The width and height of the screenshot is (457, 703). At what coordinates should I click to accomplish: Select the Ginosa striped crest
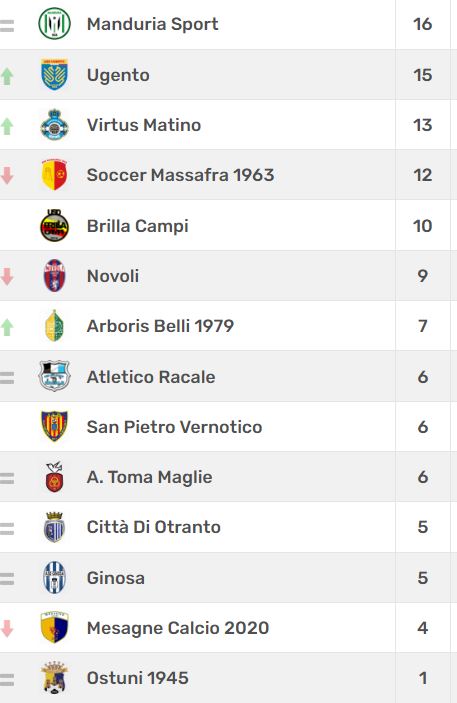(x=54, y=577)
